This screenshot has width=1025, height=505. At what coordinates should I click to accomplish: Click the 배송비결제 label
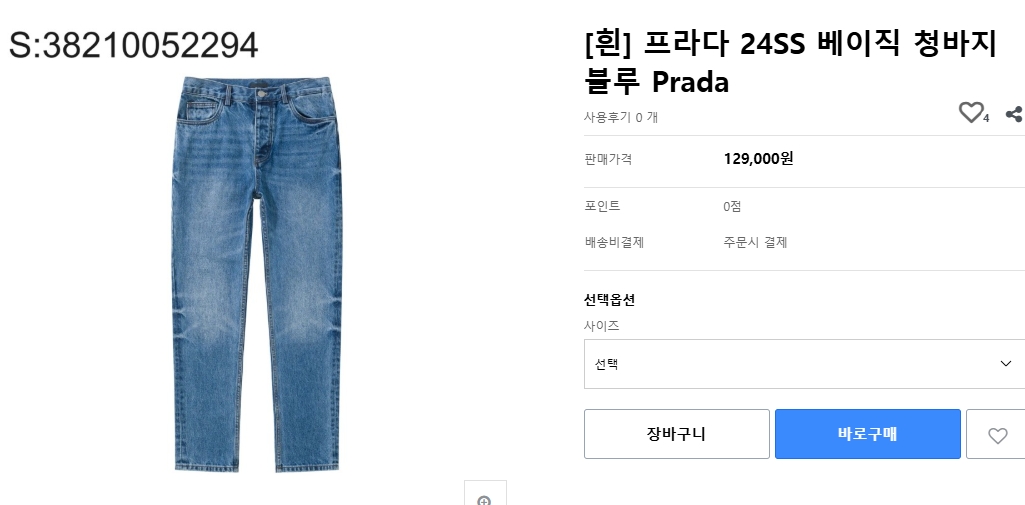click(x=614, y=242)
